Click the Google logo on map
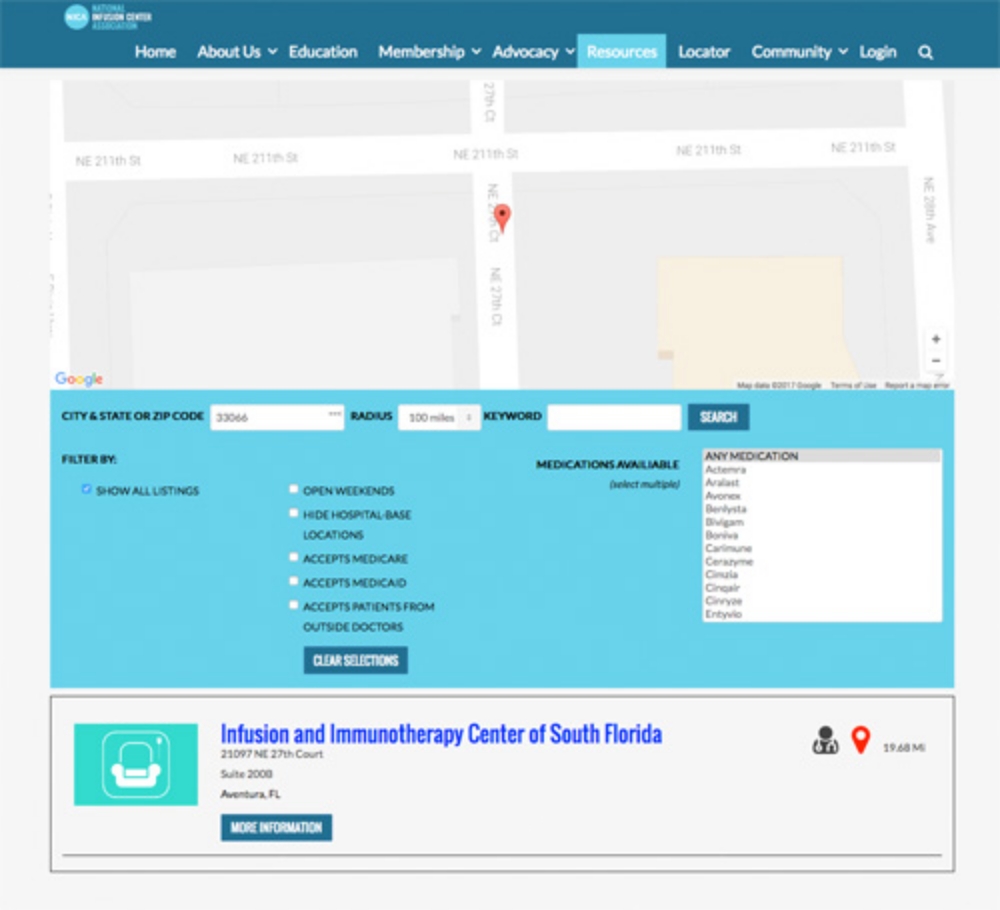This screenshot has height=910, width=1000. (78, 379)
